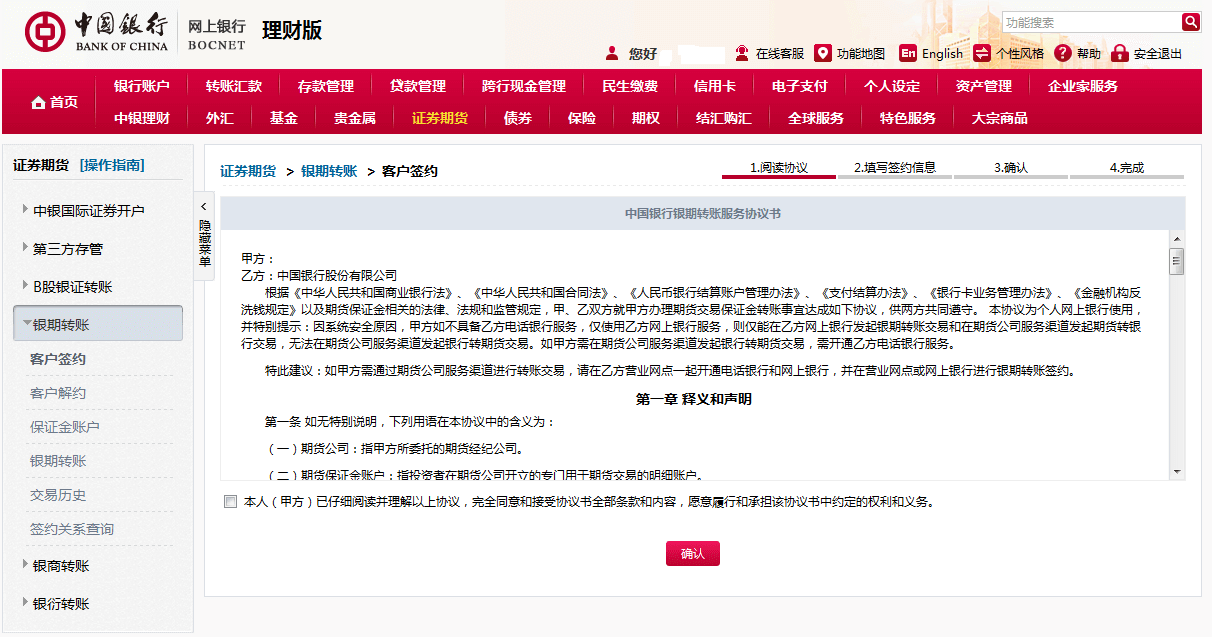Open the 保险 menu
This screenshot has height=637, width=1212.
582,118
